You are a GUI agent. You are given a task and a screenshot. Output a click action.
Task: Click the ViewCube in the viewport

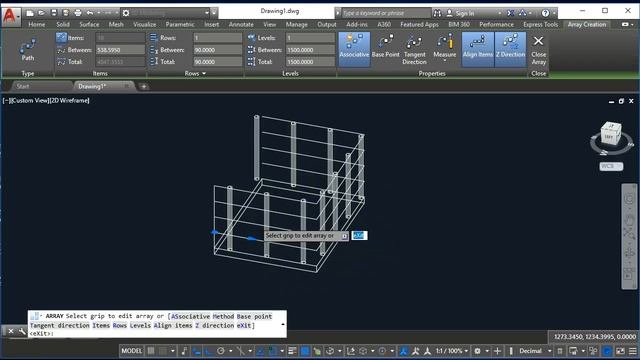pyautogui.click(x=611, y=133)
